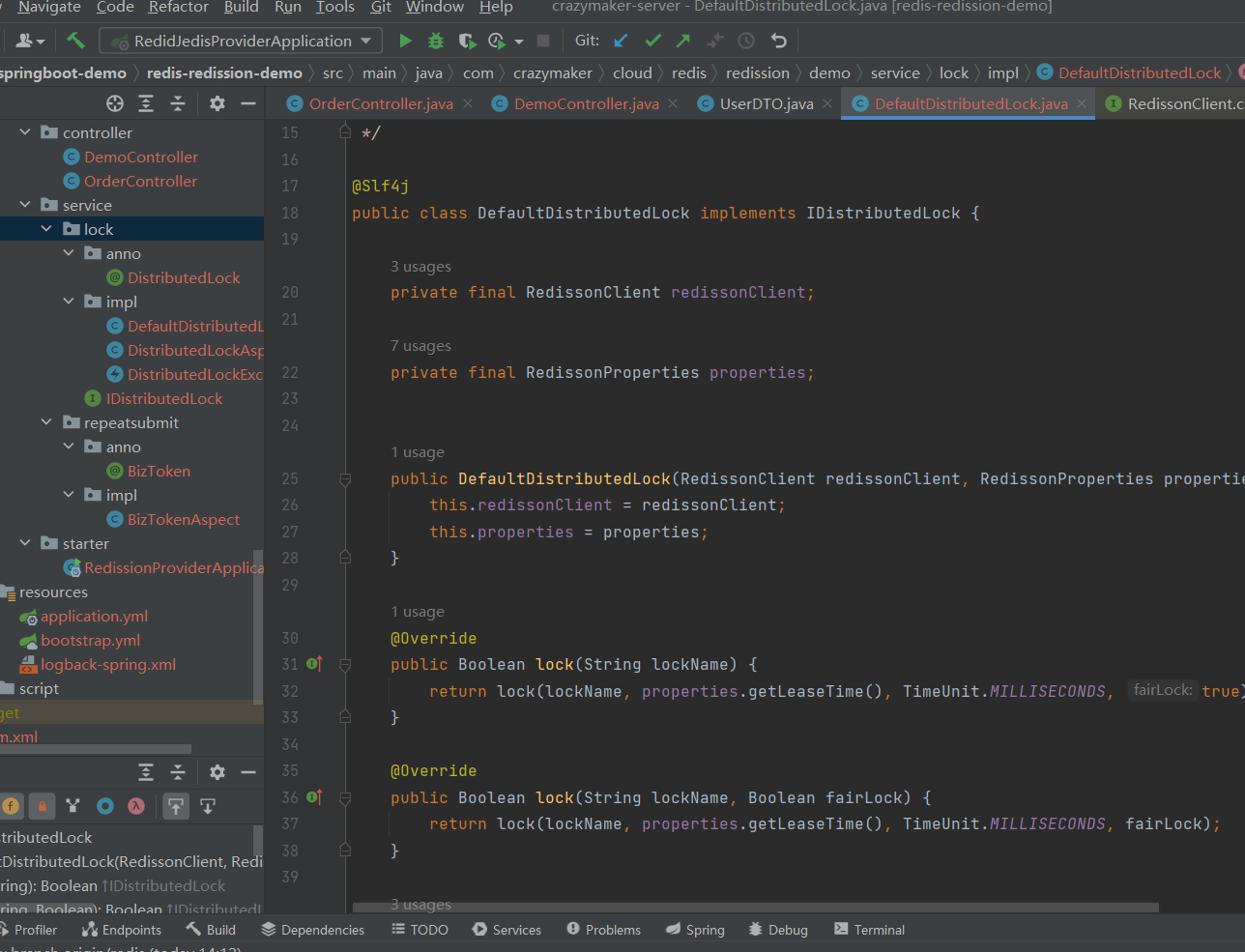Push commits with Git green arrow
Viewport: 1245px width, 952px height.
pos(683,41)
